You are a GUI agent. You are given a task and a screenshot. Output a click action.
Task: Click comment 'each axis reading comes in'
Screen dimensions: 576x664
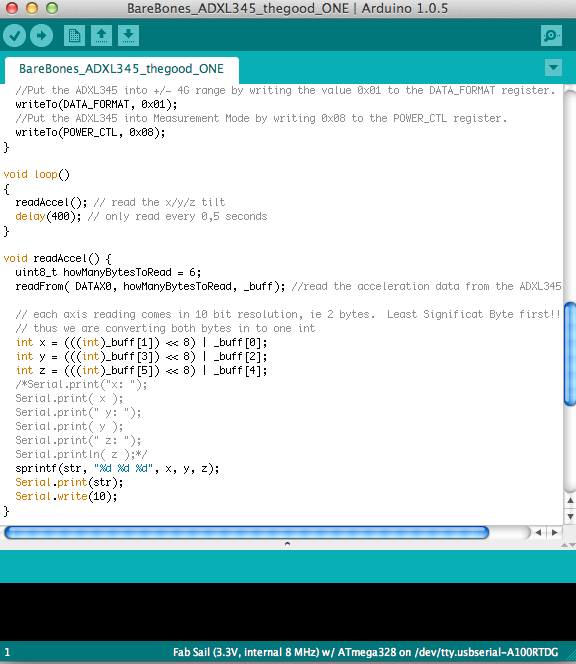pos(288,314)
